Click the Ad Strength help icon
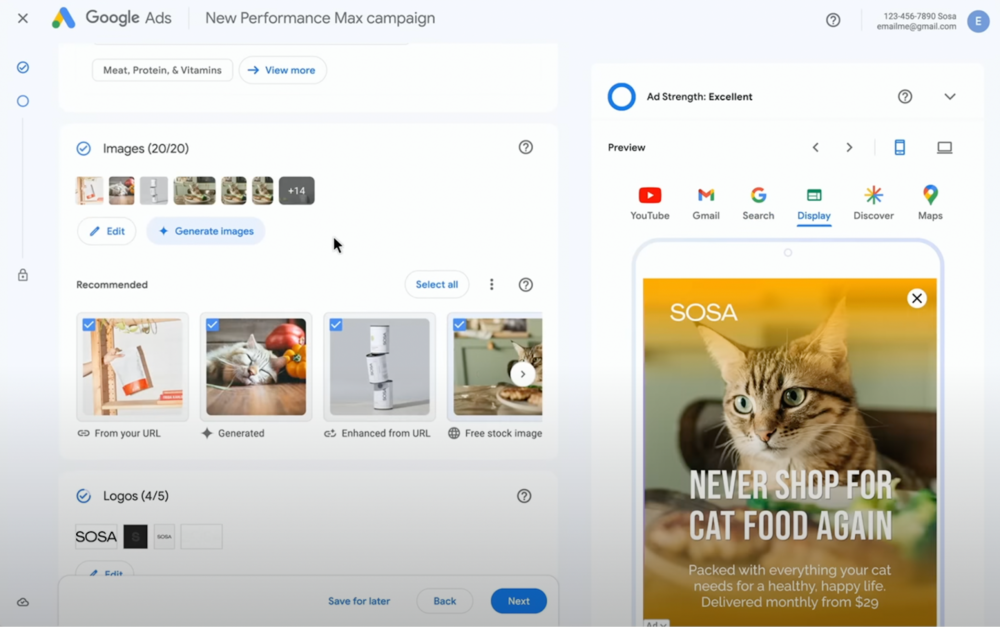Screen dimensions: 1000x627 (905, 96)
